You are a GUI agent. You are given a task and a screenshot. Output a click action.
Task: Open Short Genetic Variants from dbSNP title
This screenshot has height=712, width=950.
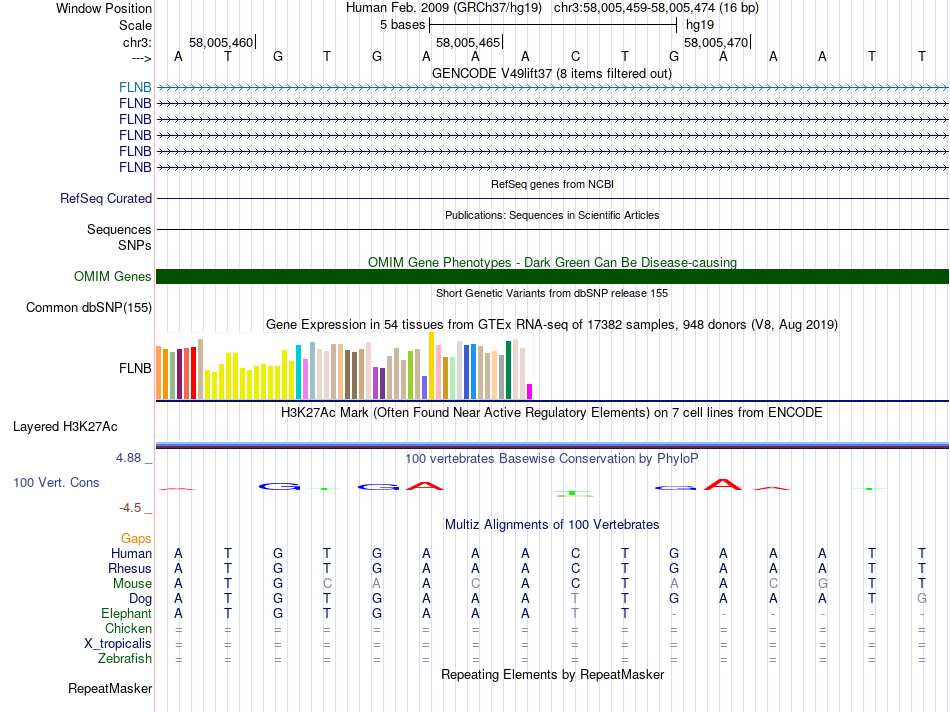(x=552, y=293)
